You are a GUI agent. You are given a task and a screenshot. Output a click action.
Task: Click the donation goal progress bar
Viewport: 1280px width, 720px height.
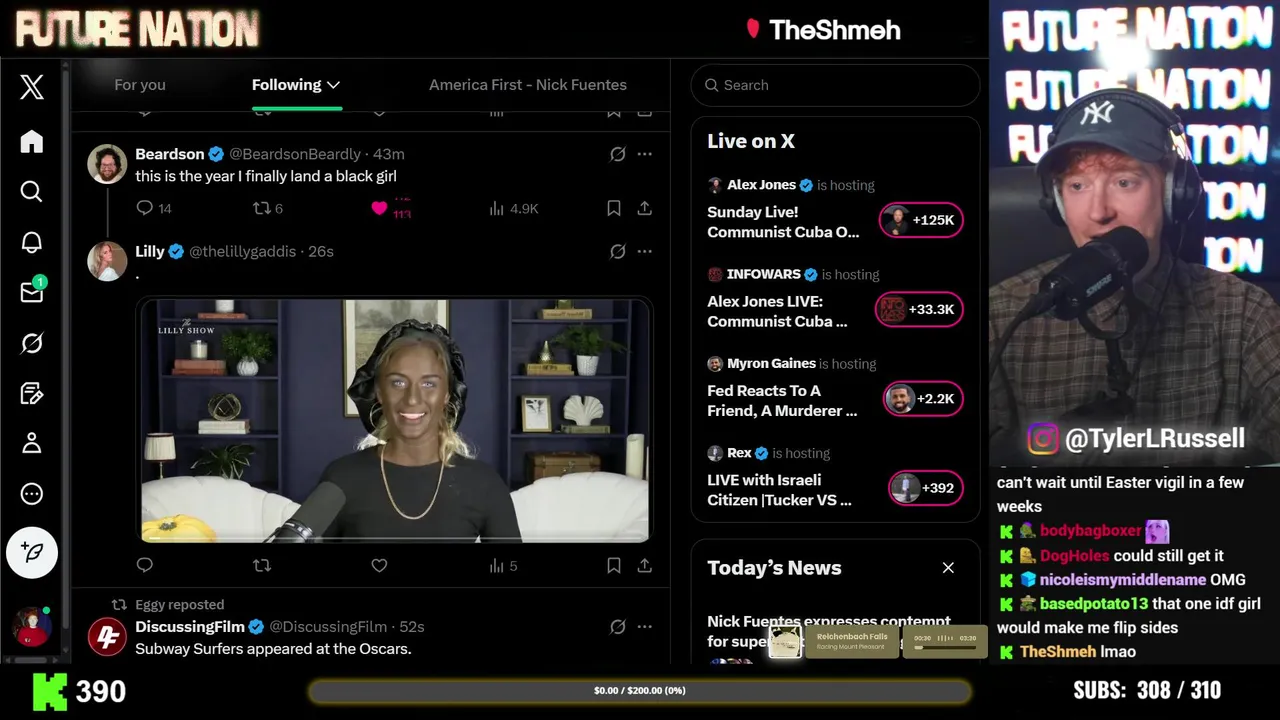640,691
